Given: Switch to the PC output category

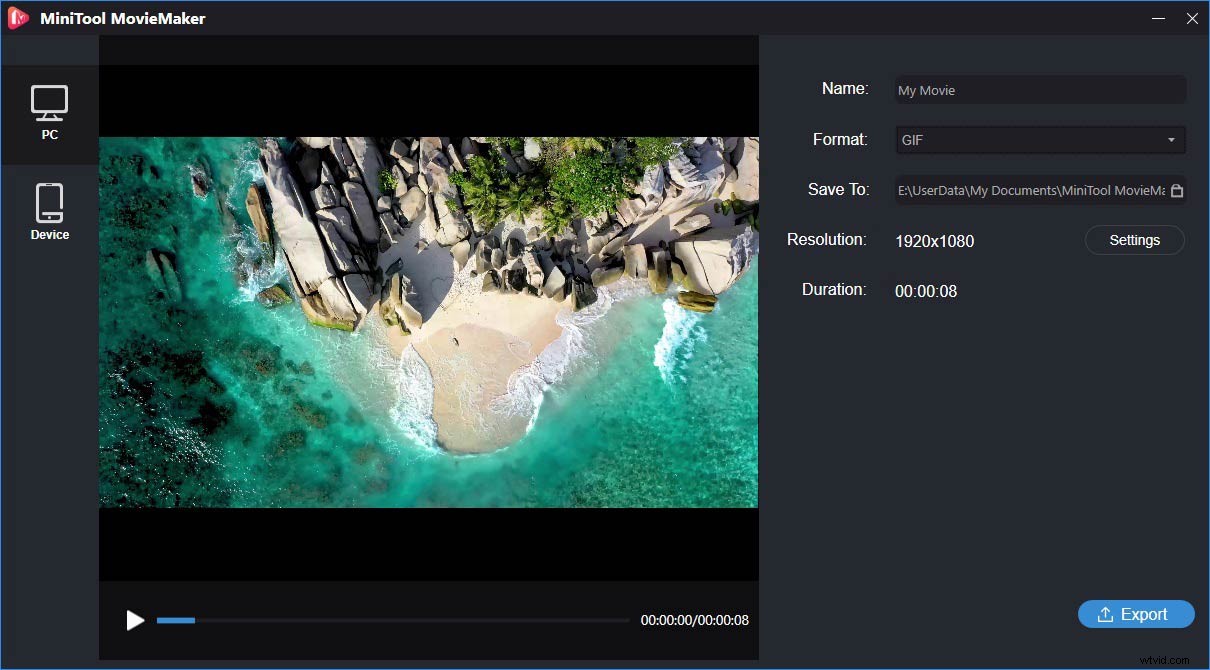Looking at the screenshot, I should [50, 113].
